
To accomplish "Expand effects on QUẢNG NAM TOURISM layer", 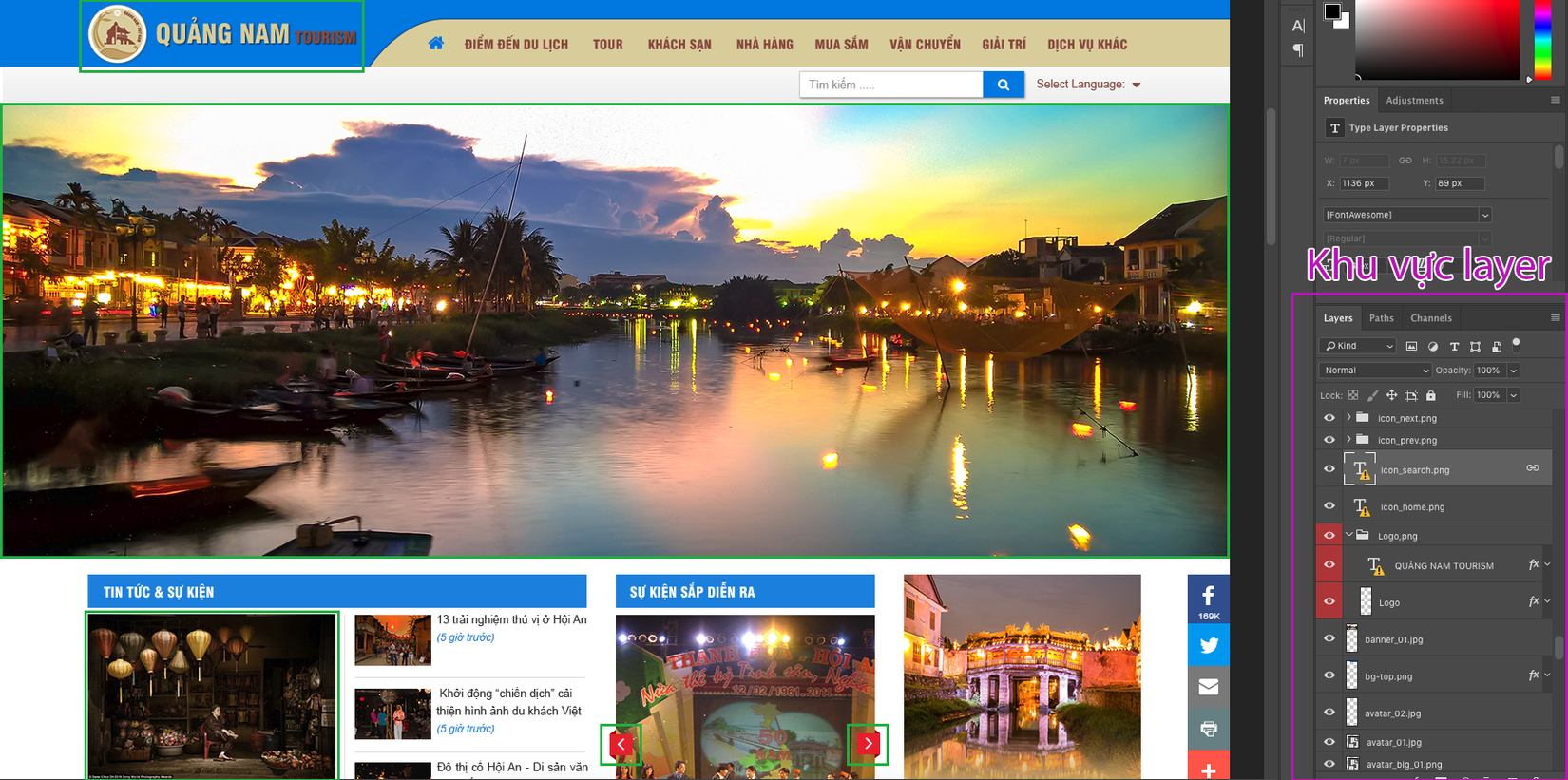I will click(x=1548, y=565).
